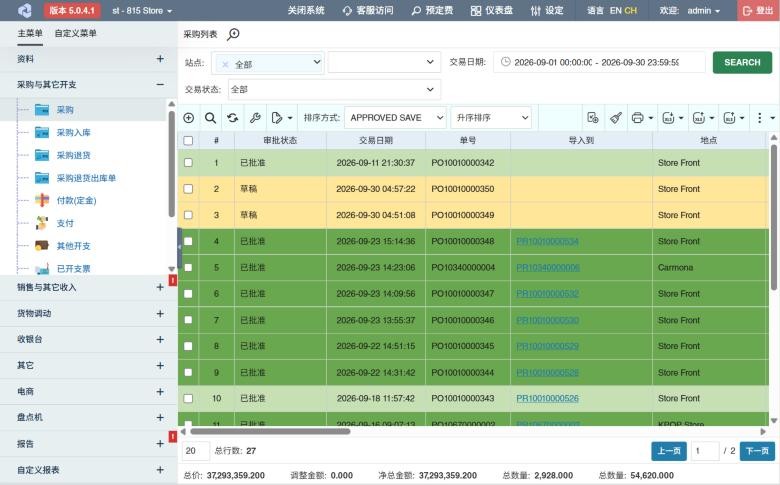Image resolution: width=780 pixels, height=485 pixels.
Task: Check row 3 PO10010000349 checkbox
Action: (188, 215)
